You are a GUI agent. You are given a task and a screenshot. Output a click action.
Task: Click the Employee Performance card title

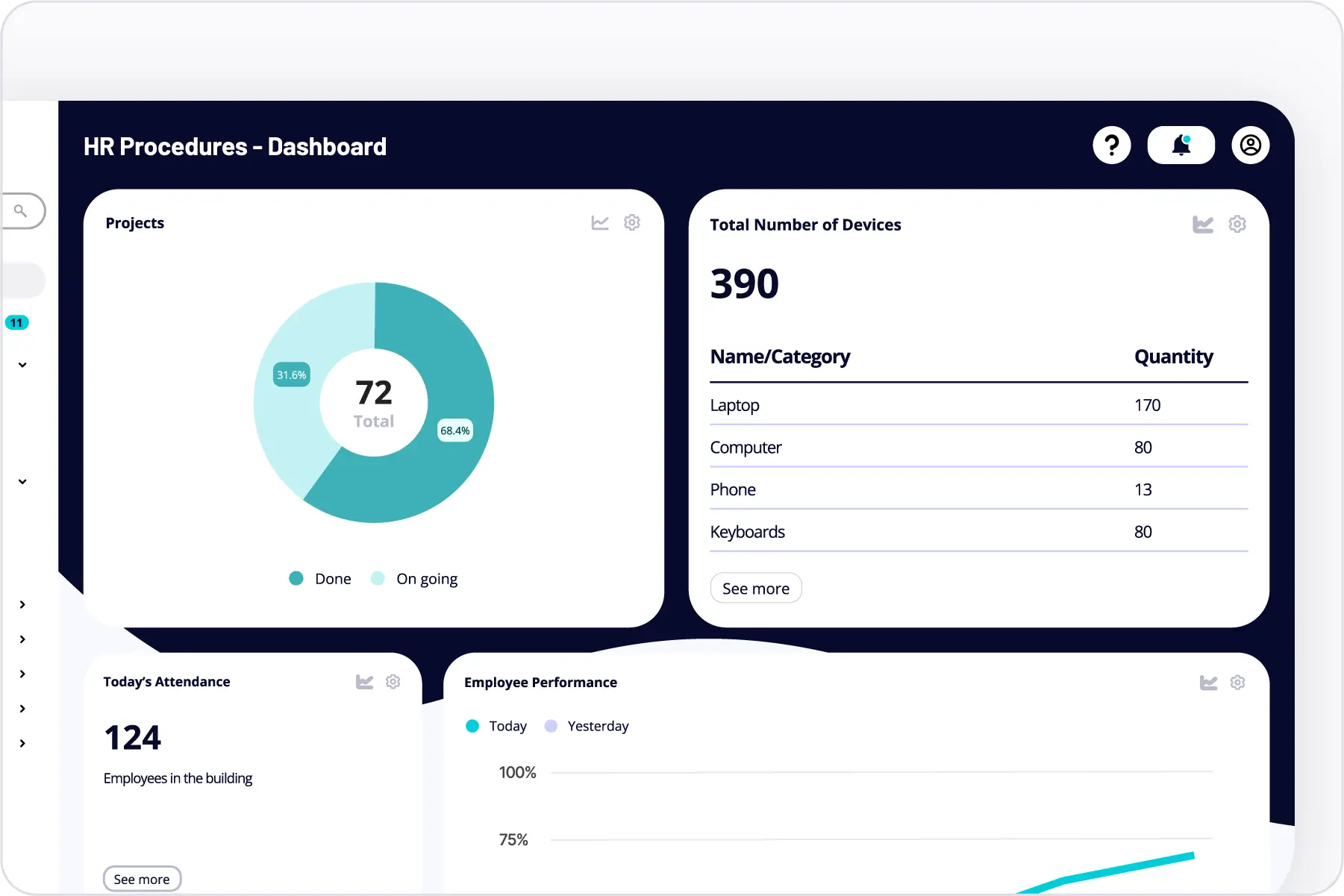[541, 683]
